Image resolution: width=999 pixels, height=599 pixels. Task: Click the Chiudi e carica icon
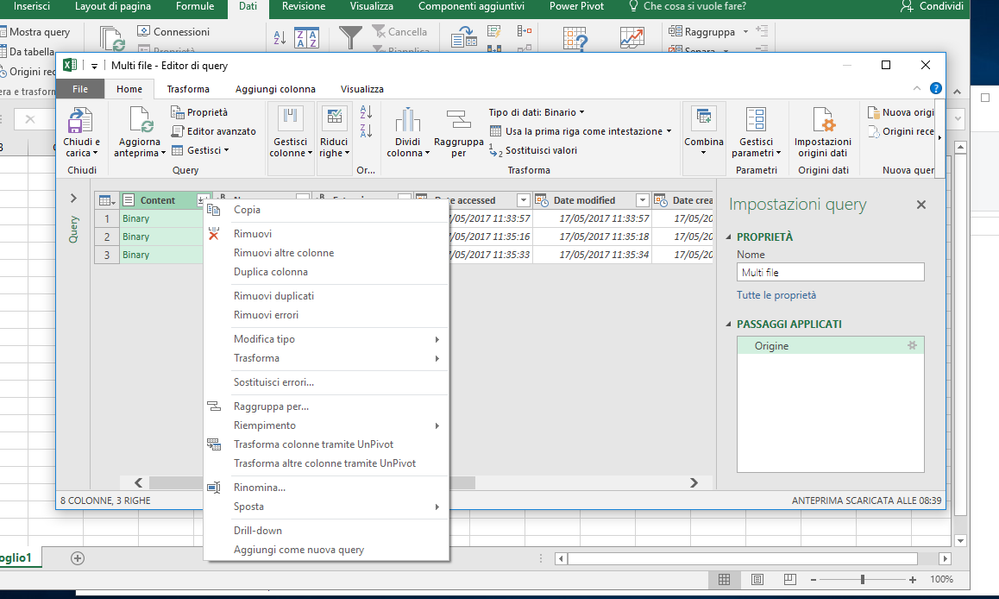click(x=81, y=121)
